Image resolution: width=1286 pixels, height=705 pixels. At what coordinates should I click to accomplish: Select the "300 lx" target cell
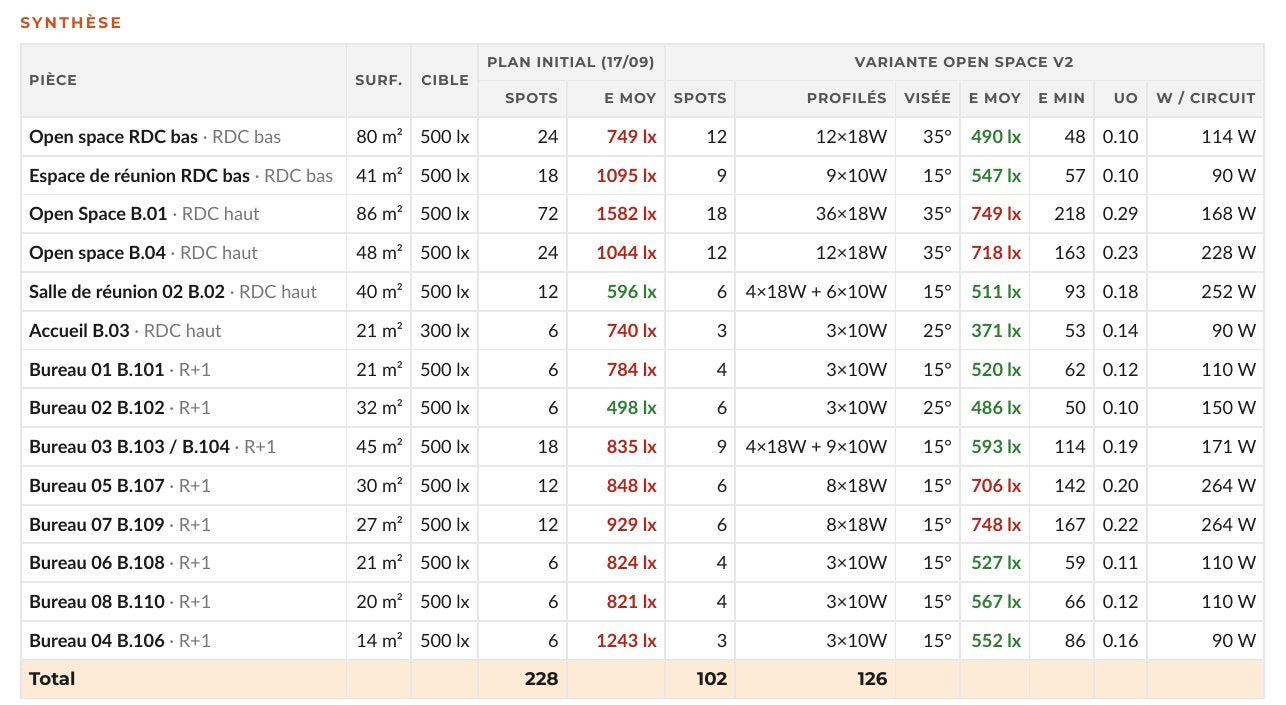click(x=445, y=331)
